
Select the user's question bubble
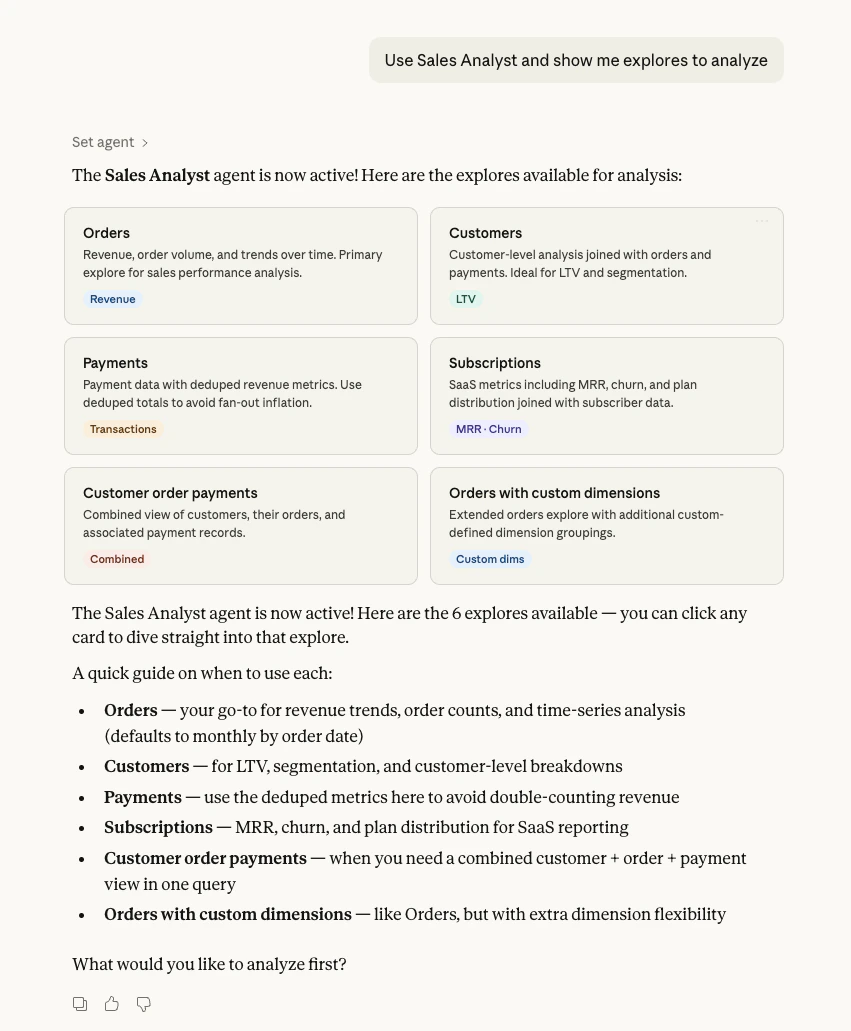576,60
